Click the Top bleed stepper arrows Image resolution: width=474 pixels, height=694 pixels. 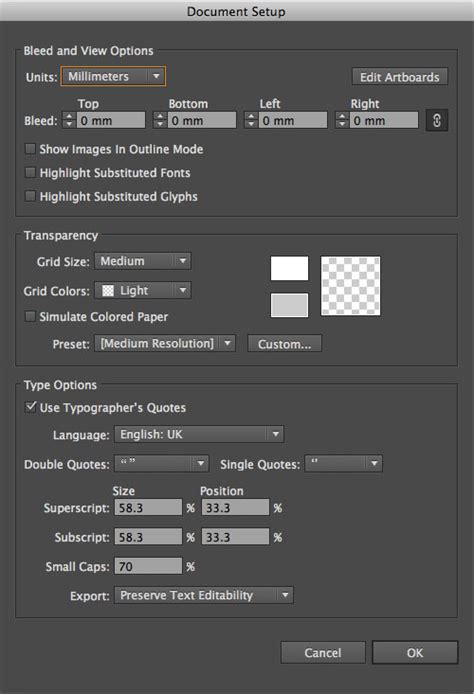click(x=69, y=120)
